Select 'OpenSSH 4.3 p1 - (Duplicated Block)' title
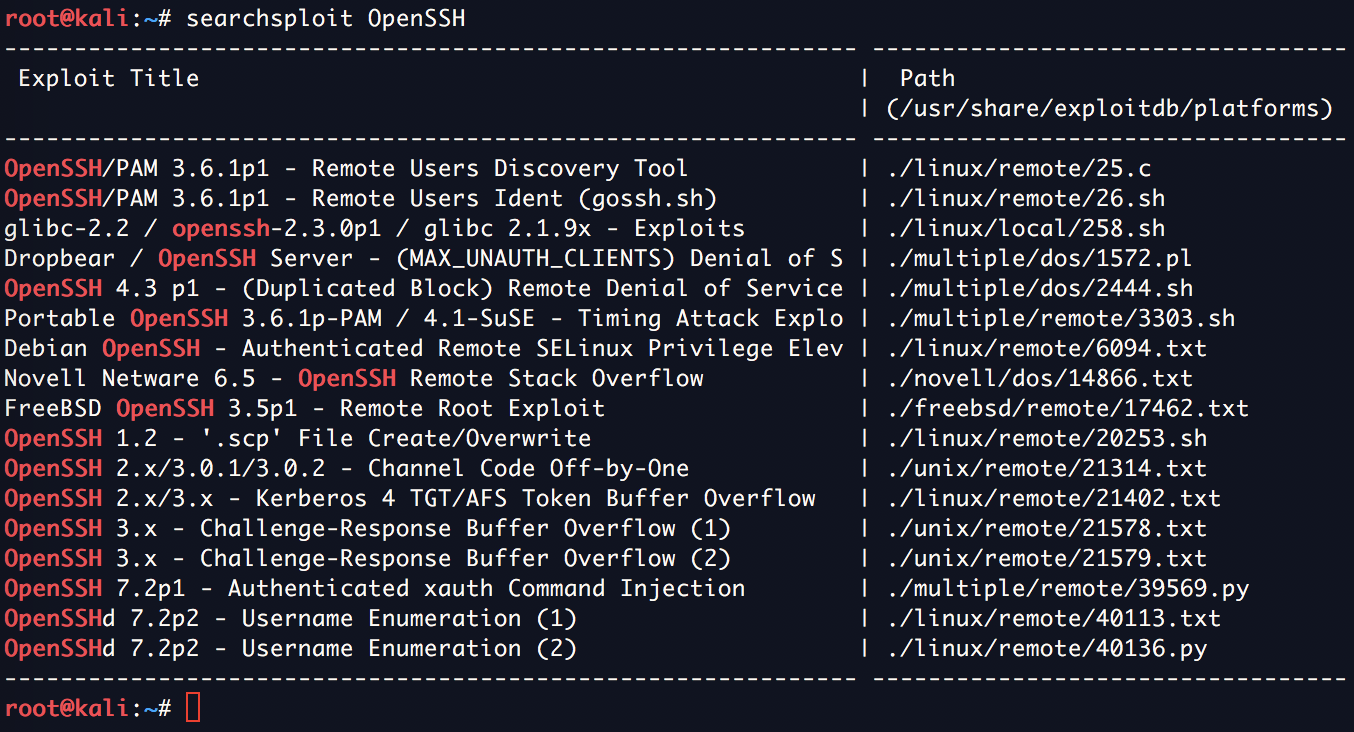This screenshot has height=732, width=1354. 424,288
